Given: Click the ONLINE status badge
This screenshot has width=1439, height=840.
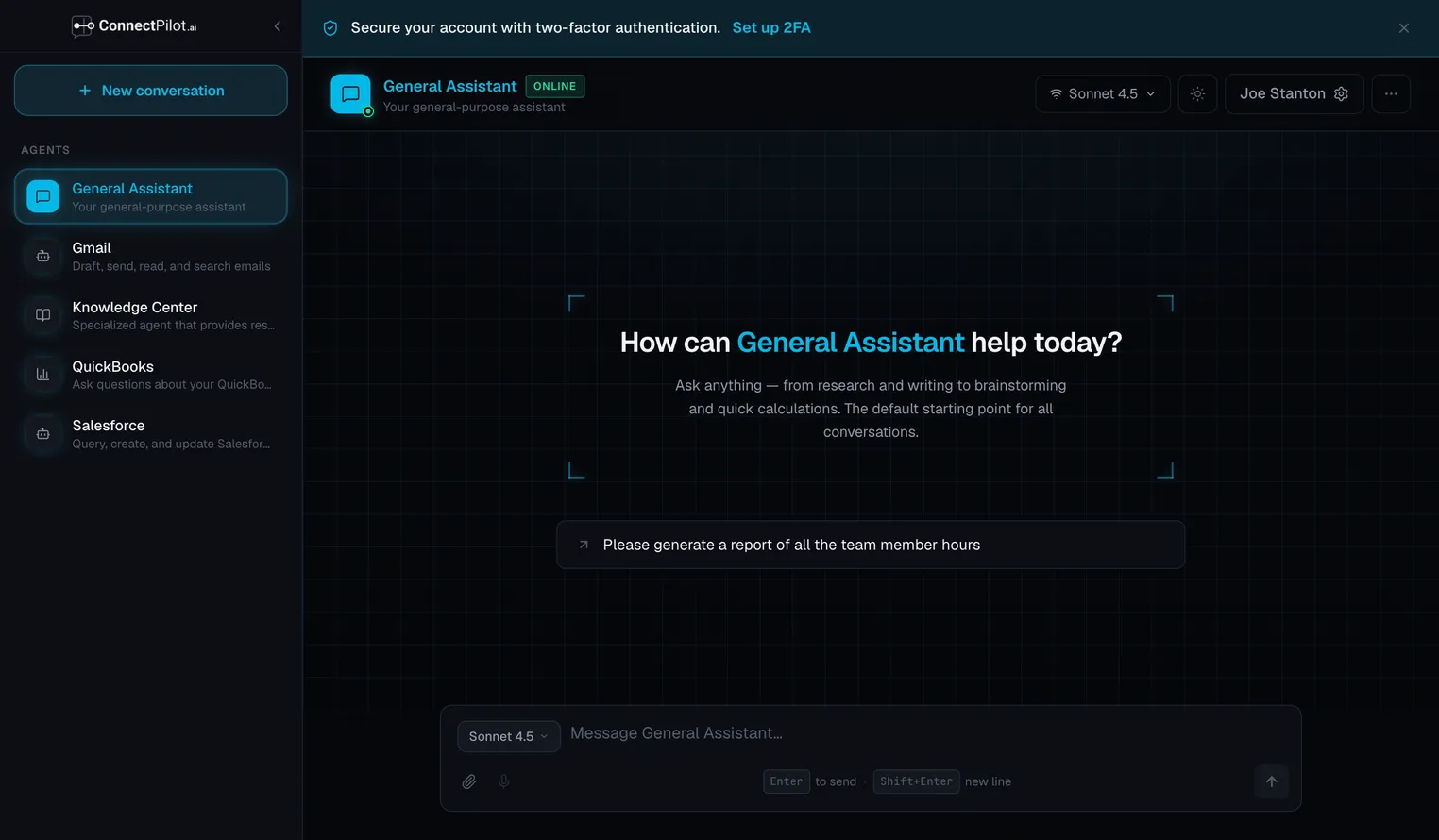Looking at the screenshot, I should point(555,86).
